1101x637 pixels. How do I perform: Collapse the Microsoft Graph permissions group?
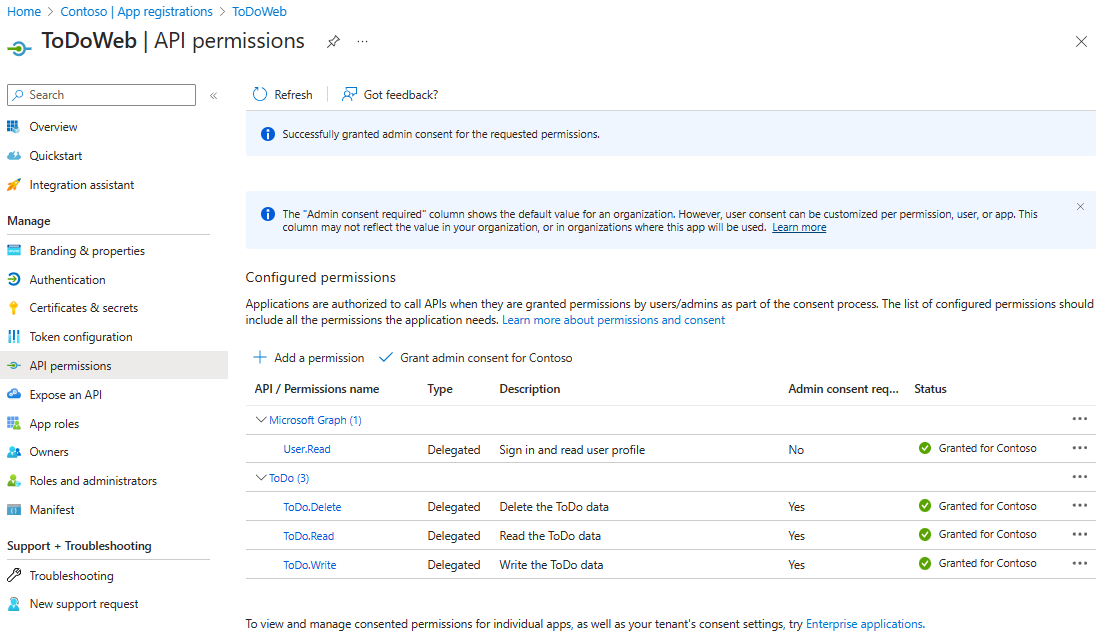[261, 420]
